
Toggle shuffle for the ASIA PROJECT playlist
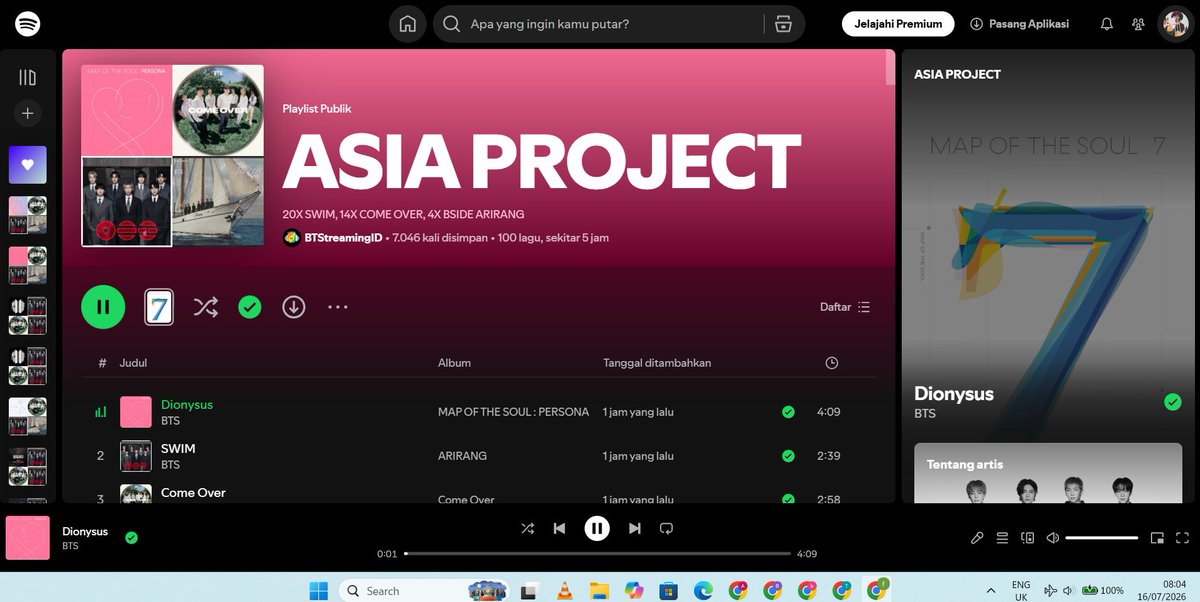point(205,307)
